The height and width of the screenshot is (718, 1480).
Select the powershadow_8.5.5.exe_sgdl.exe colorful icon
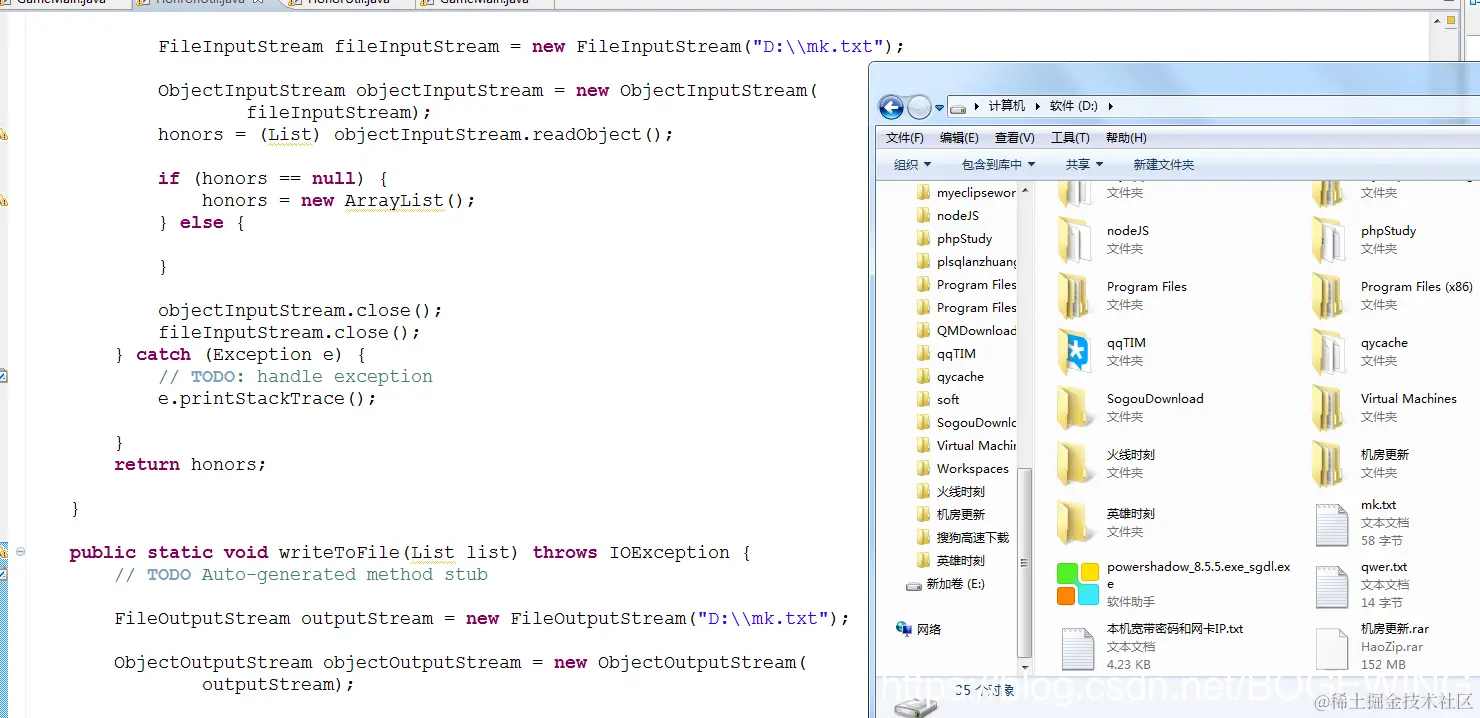coord(1077,584)
